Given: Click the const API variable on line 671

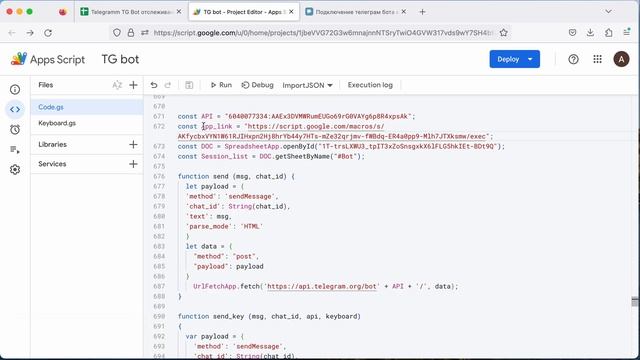Looking at the screenshot, I should point(207,116).
